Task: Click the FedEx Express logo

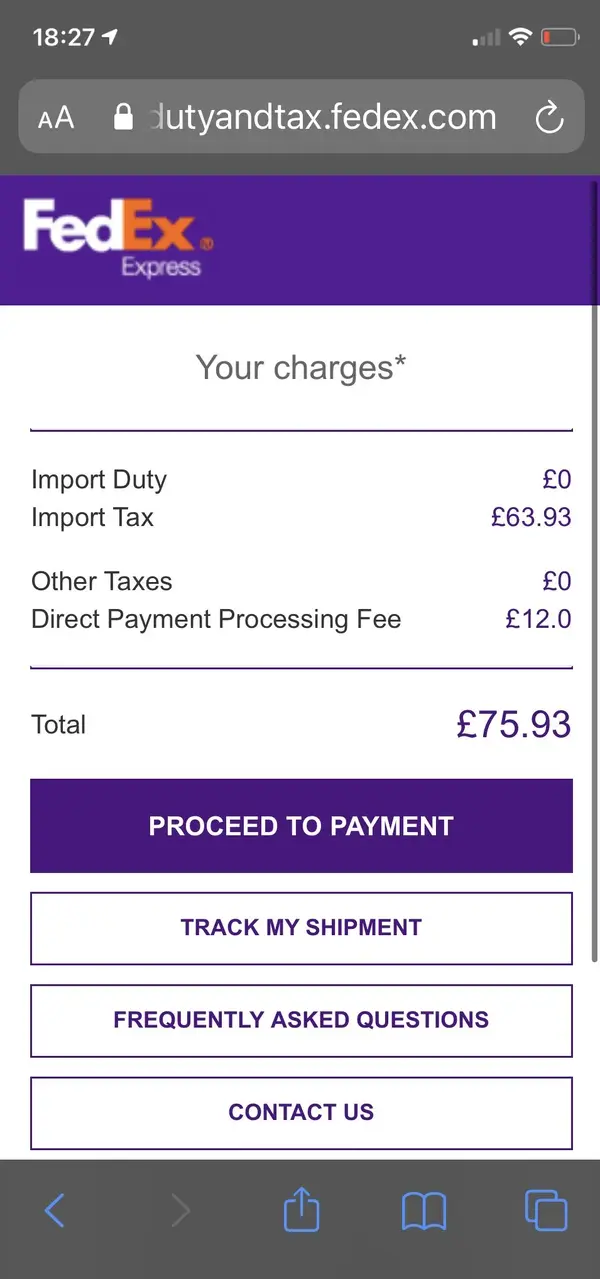Action: (x=118, y=238)
